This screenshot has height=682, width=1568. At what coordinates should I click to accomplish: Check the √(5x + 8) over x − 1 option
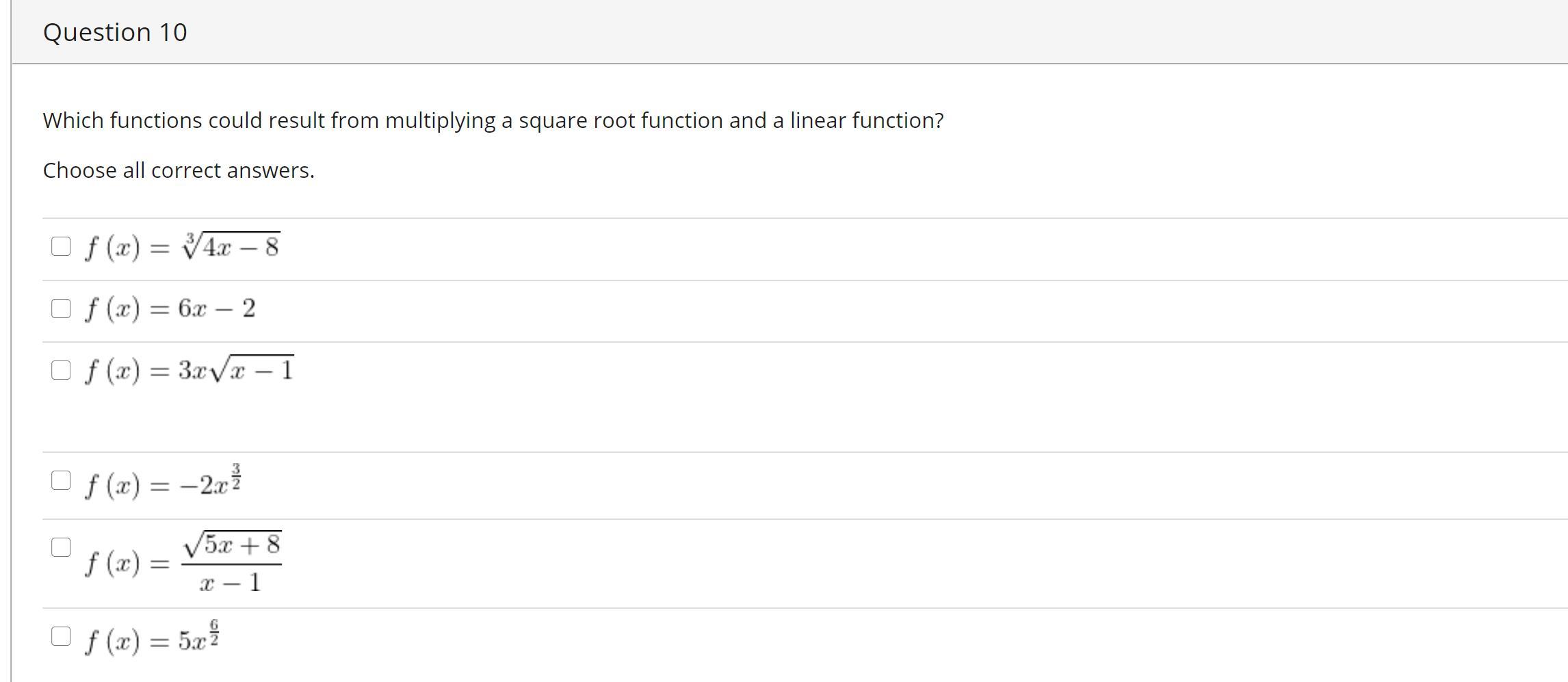[x=61, y=547]
